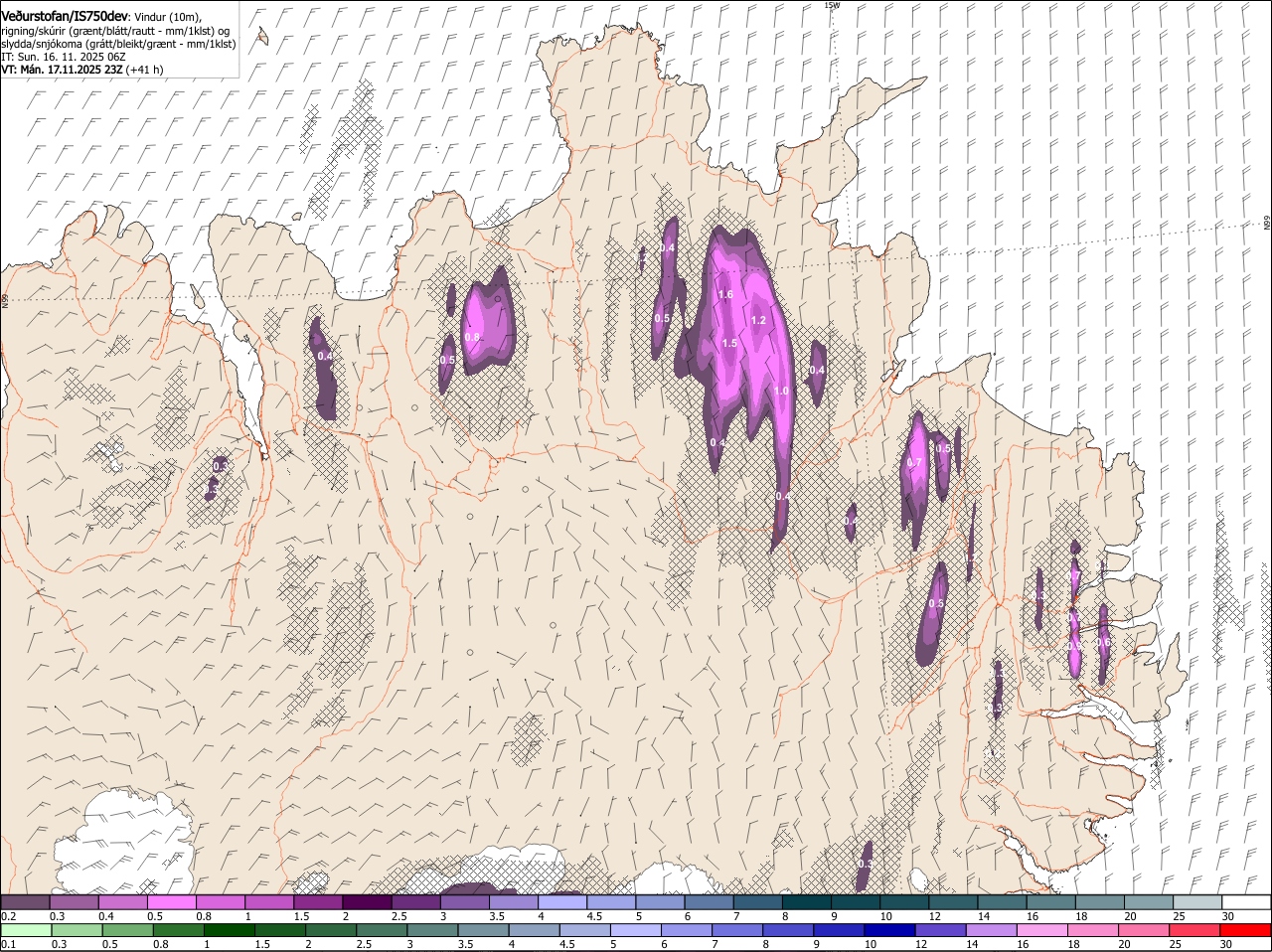1272x952 pixels.
Task: Click the "VT: Mán. 17.11.2025 23Z" valid time line
Action: [x=62, y=70]
